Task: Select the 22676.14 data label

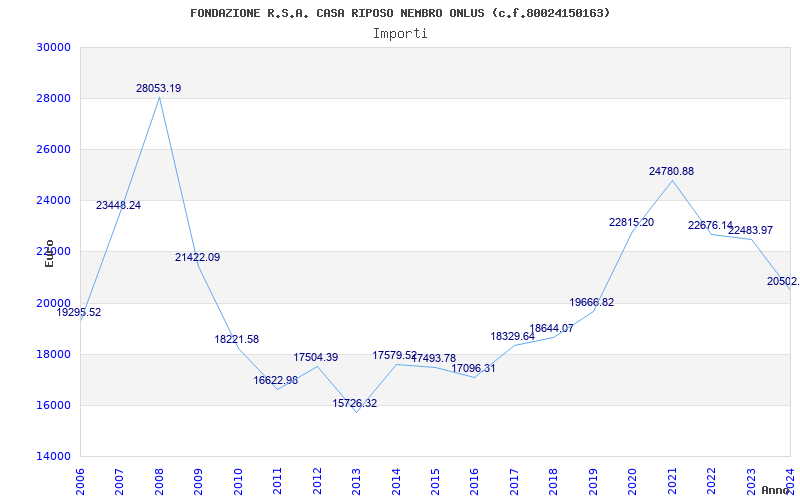Action: click(710, 226)
